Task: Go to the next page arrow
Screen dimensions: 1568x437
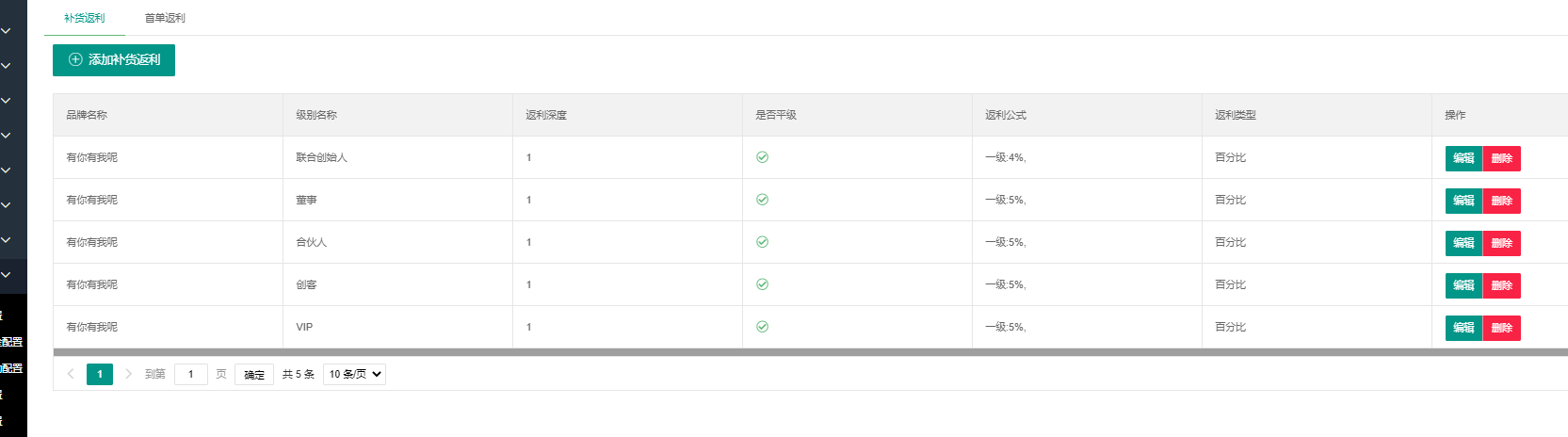Action: [129, 374]
